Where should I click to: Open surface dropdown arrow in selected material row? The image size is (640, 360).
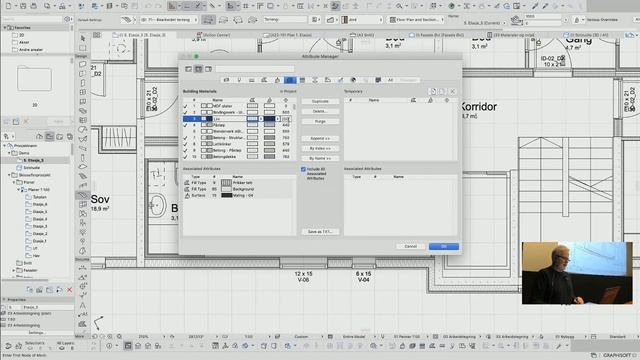pos(278,119)
